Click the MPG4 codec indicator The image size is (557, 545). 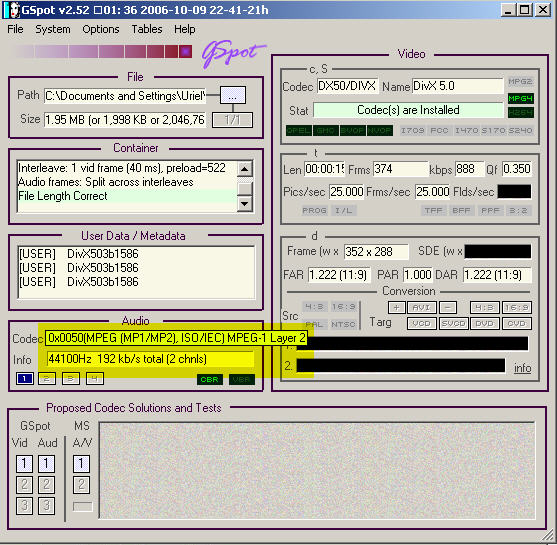tap(520, 98)
